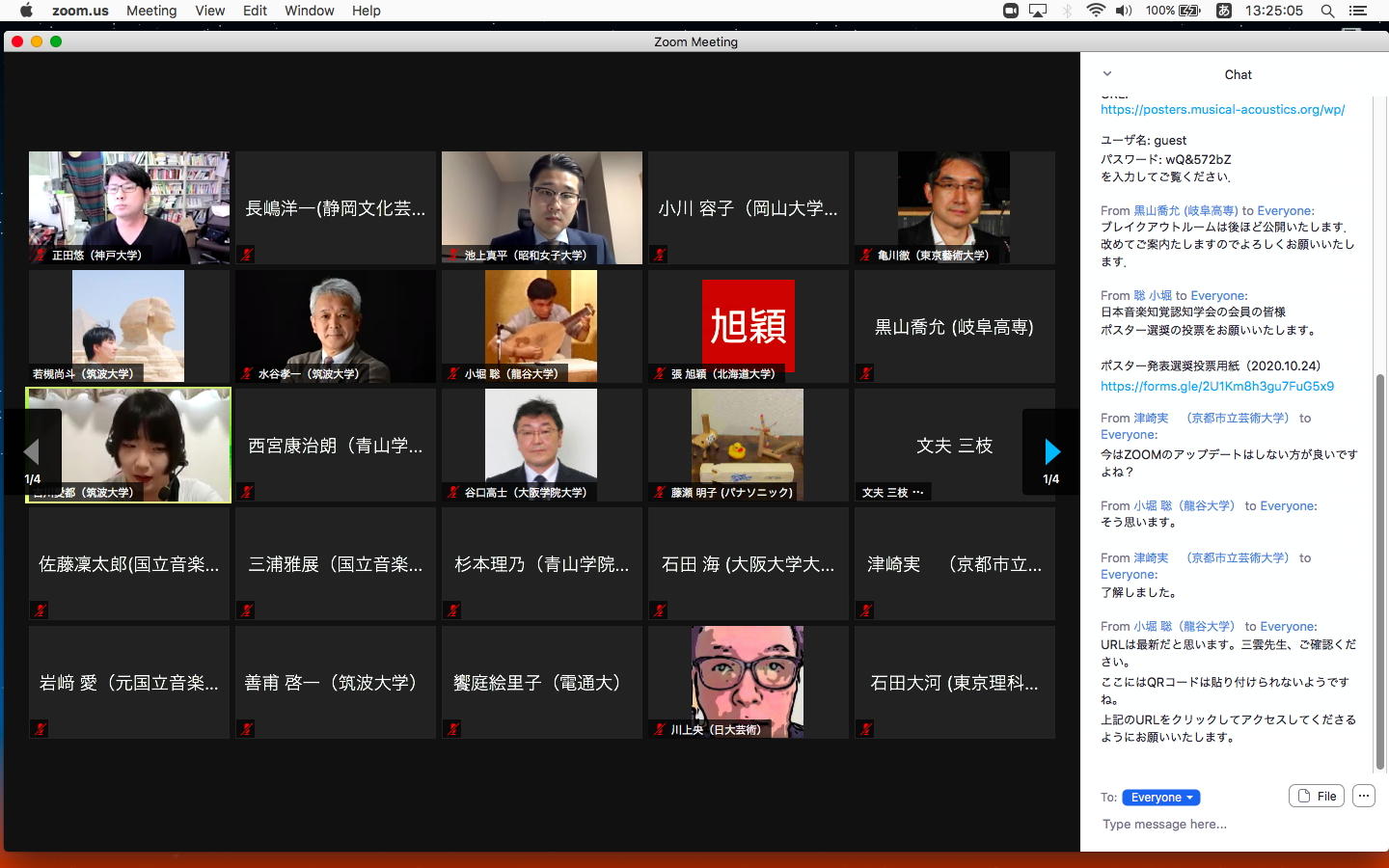The width and height of the screenshot is (1389, 868).
Task: Select the 若槻尚斗（筑波大学）video tile
Action: coord(129,326)
